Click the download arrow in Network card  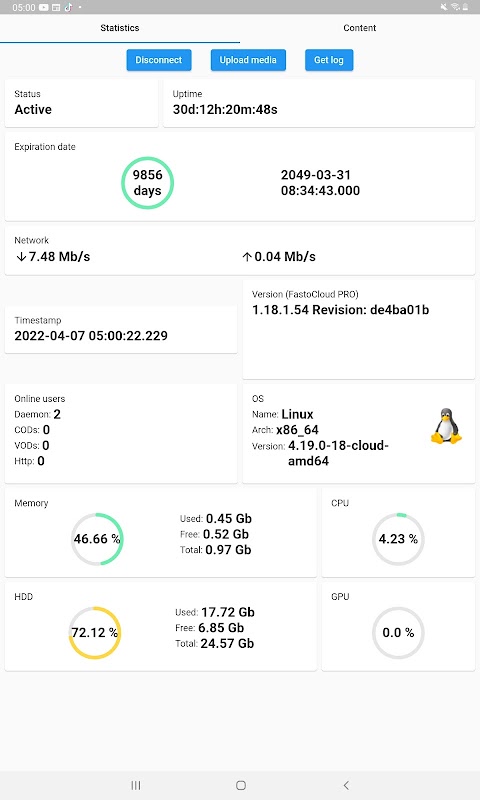(x=21, y=257)
